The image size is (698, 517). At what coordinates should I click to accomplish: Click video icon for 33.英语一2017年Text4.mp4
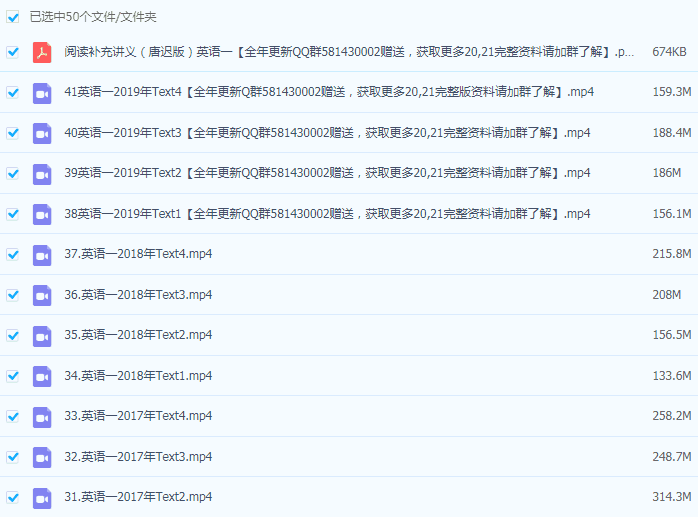click(41, 417)
